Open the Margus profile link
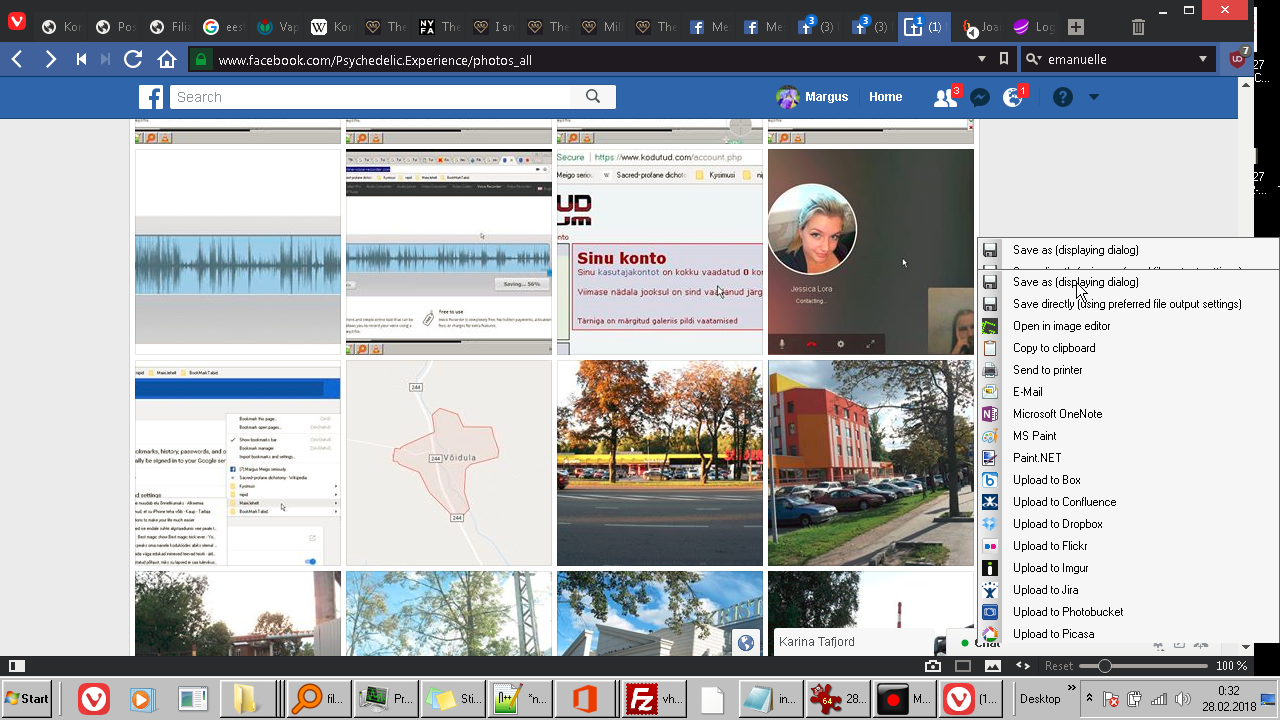Screen dimensions: 1280x720 pyautogui.click(x=812, y=97)
